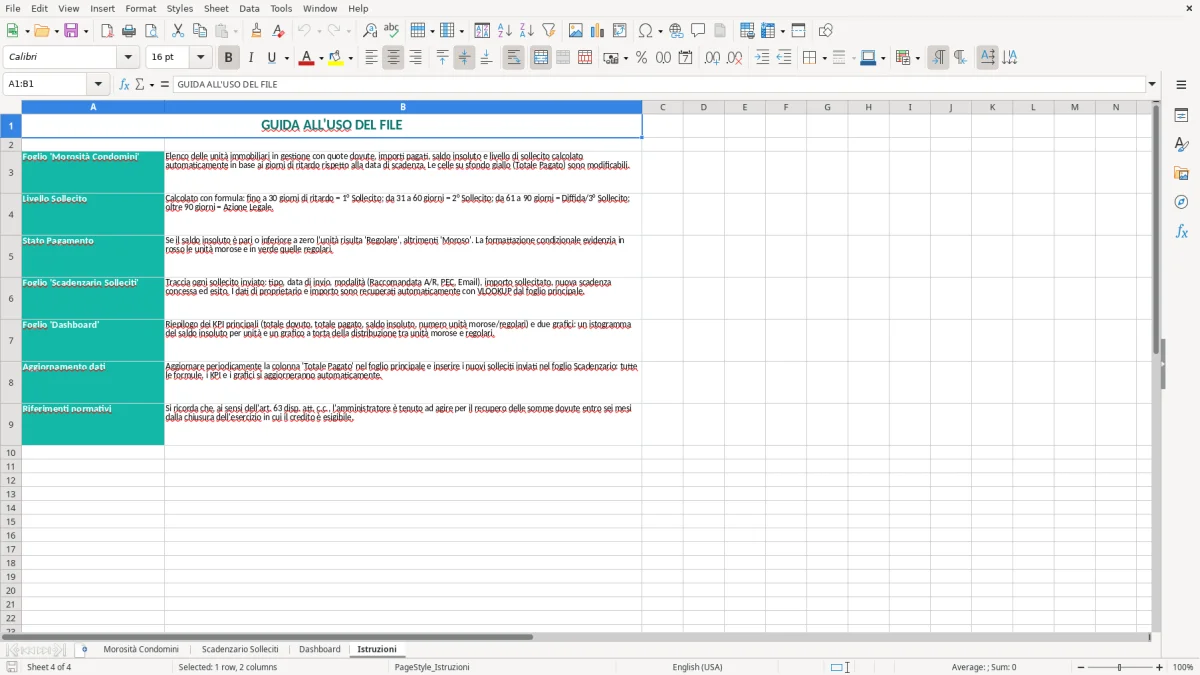Sort descending Z to A
The image size is (1200, 675).
coord(527,31)
